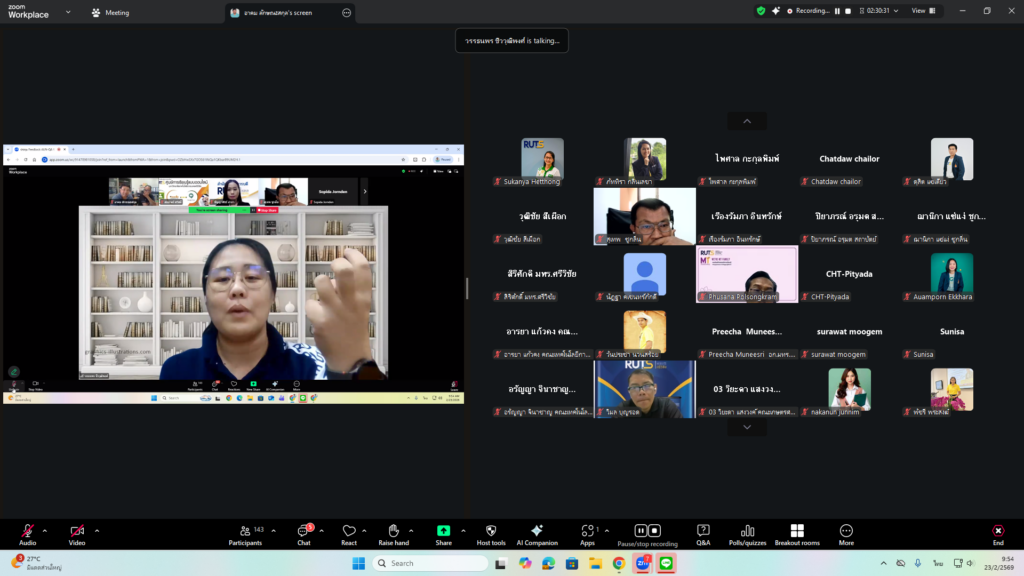Viewport: 1024px width, 576px height.
Task: Expand the Audio options arrow
Action: click(45, 528)
